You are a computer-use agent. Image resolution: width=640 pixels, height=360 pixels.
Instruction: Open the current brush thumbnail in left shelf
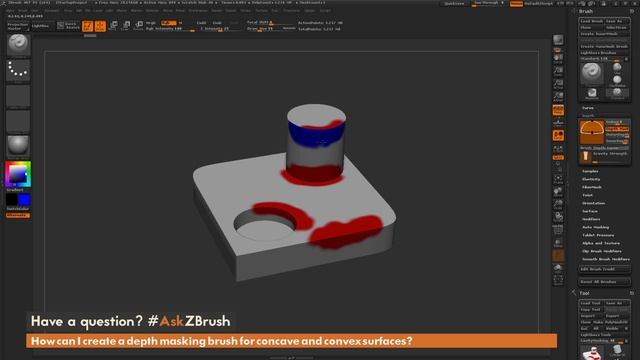click(18, 44)
